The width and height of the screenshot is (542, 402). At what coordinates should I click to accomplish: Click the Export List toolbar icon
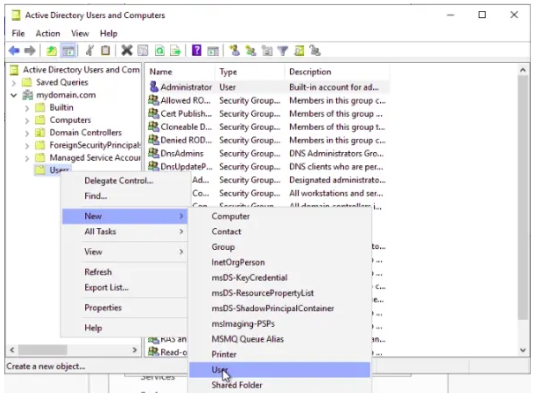tap(176, 50)
